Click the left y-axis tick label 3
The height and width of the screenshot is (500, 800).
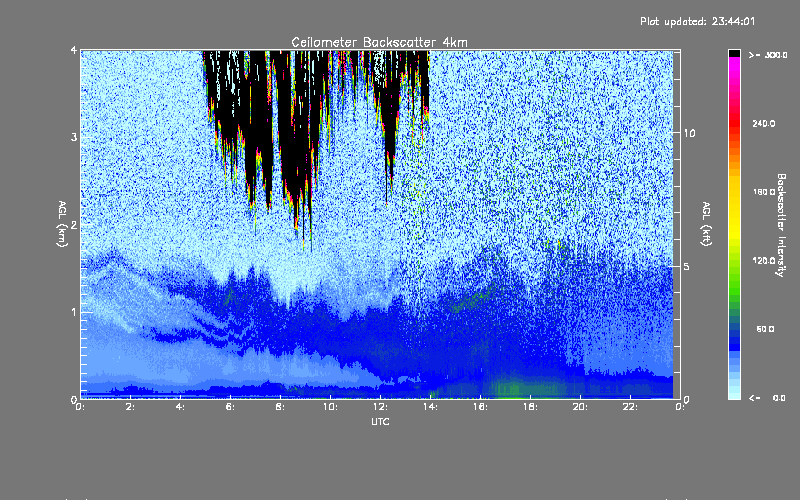[74, 138]
